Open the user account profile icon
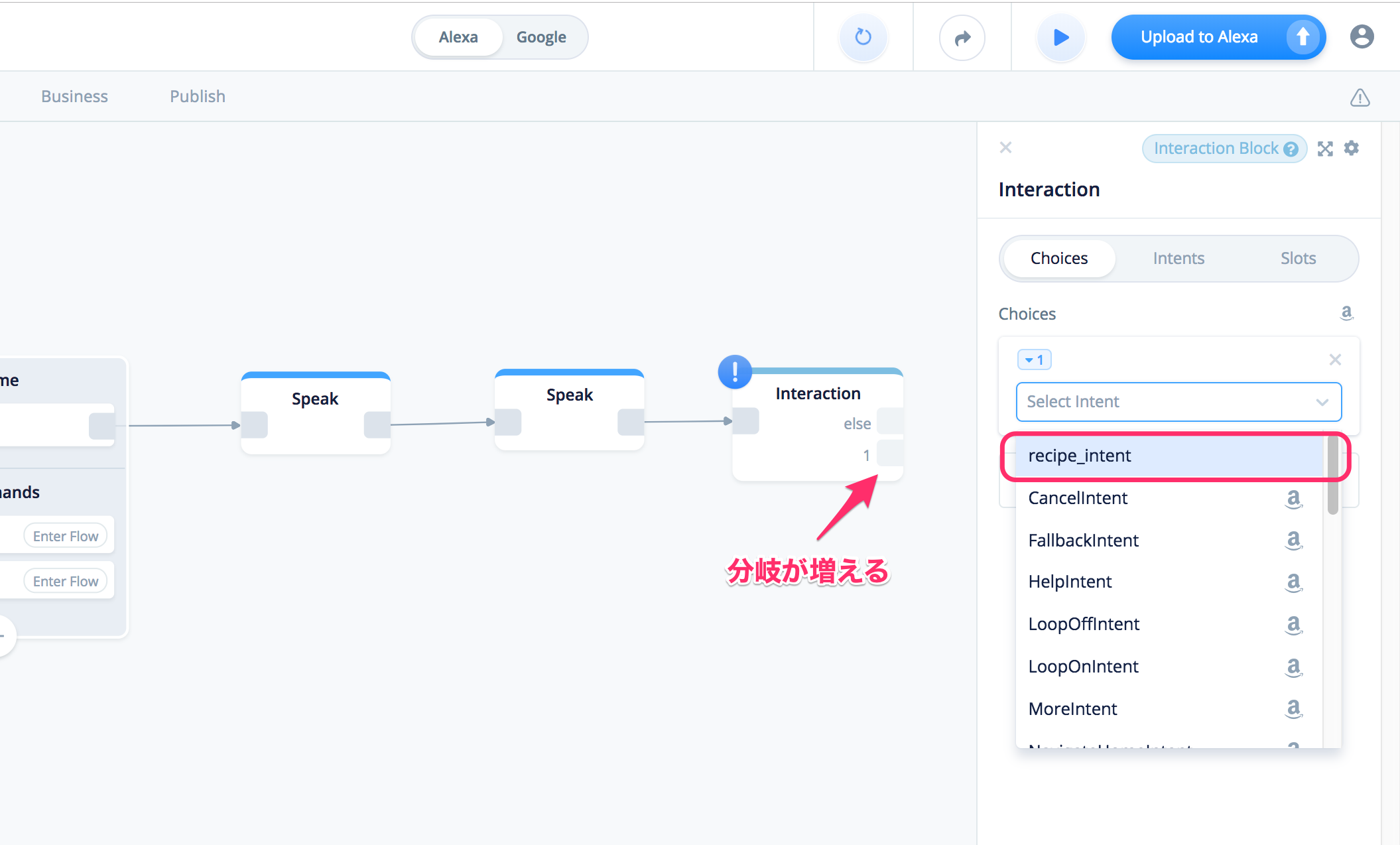The width and height of the screenshot is (1400, 845). [x=1362, y=36]
